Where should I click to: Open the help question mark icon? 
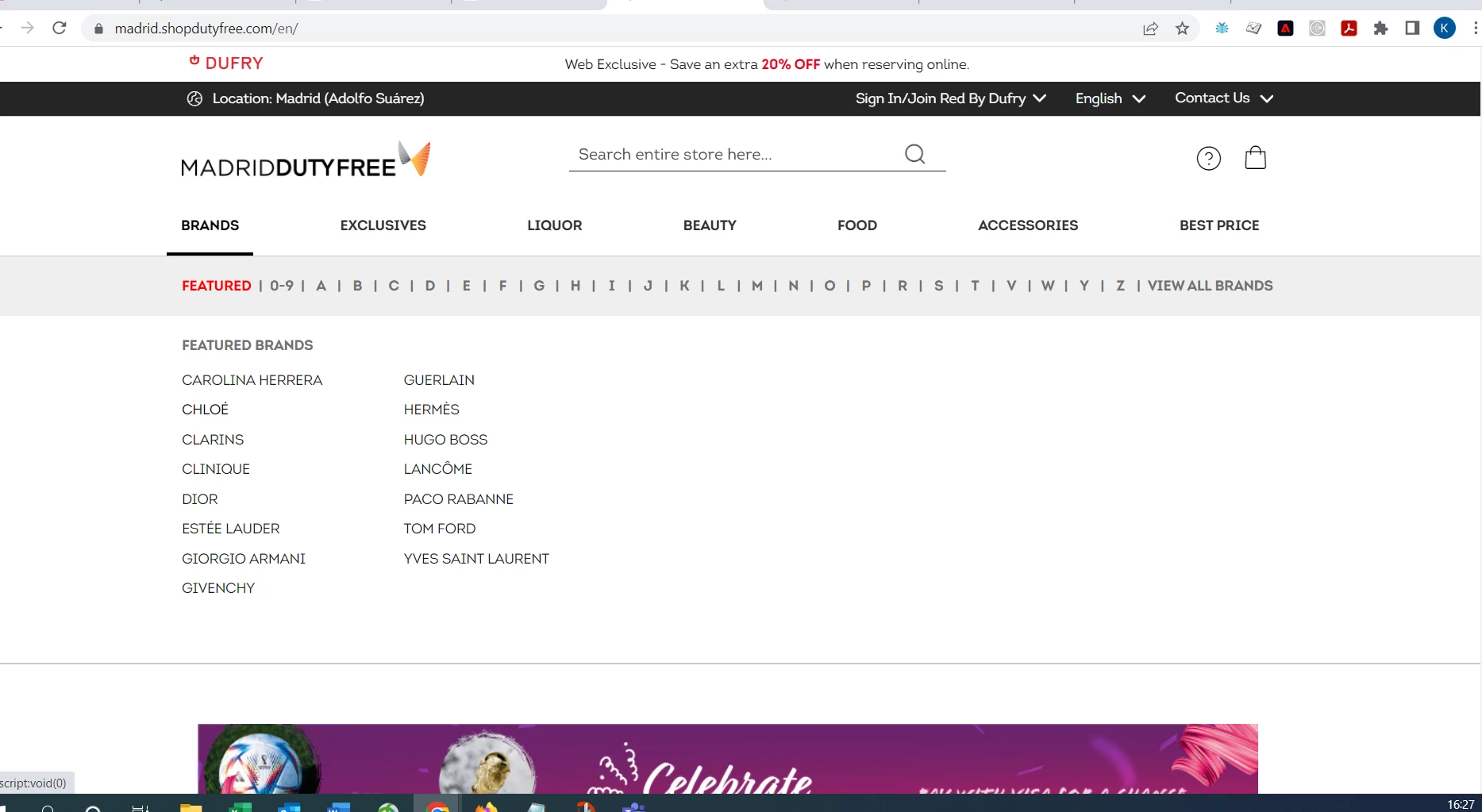(1208, 159)
